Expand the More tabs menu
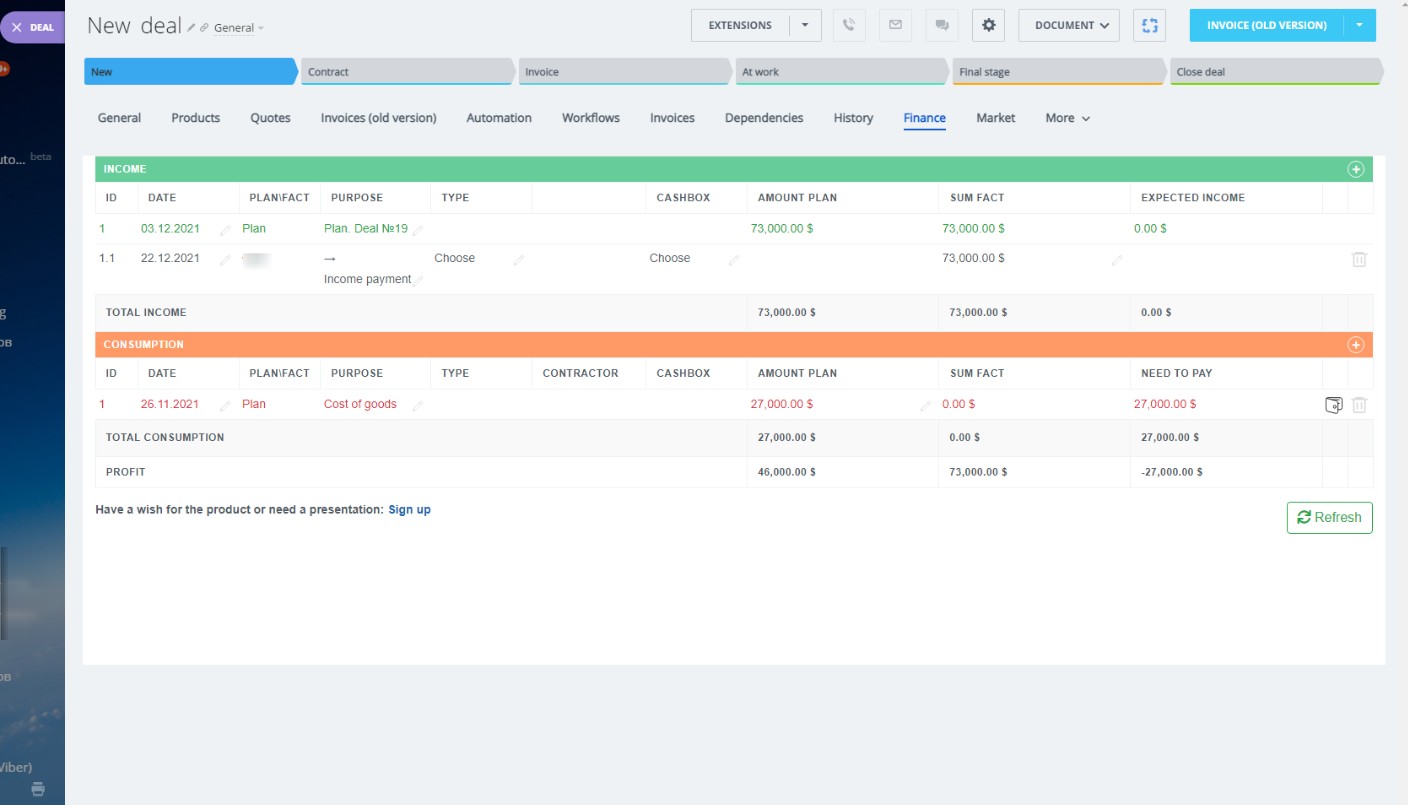 [x=1067, y=118]
